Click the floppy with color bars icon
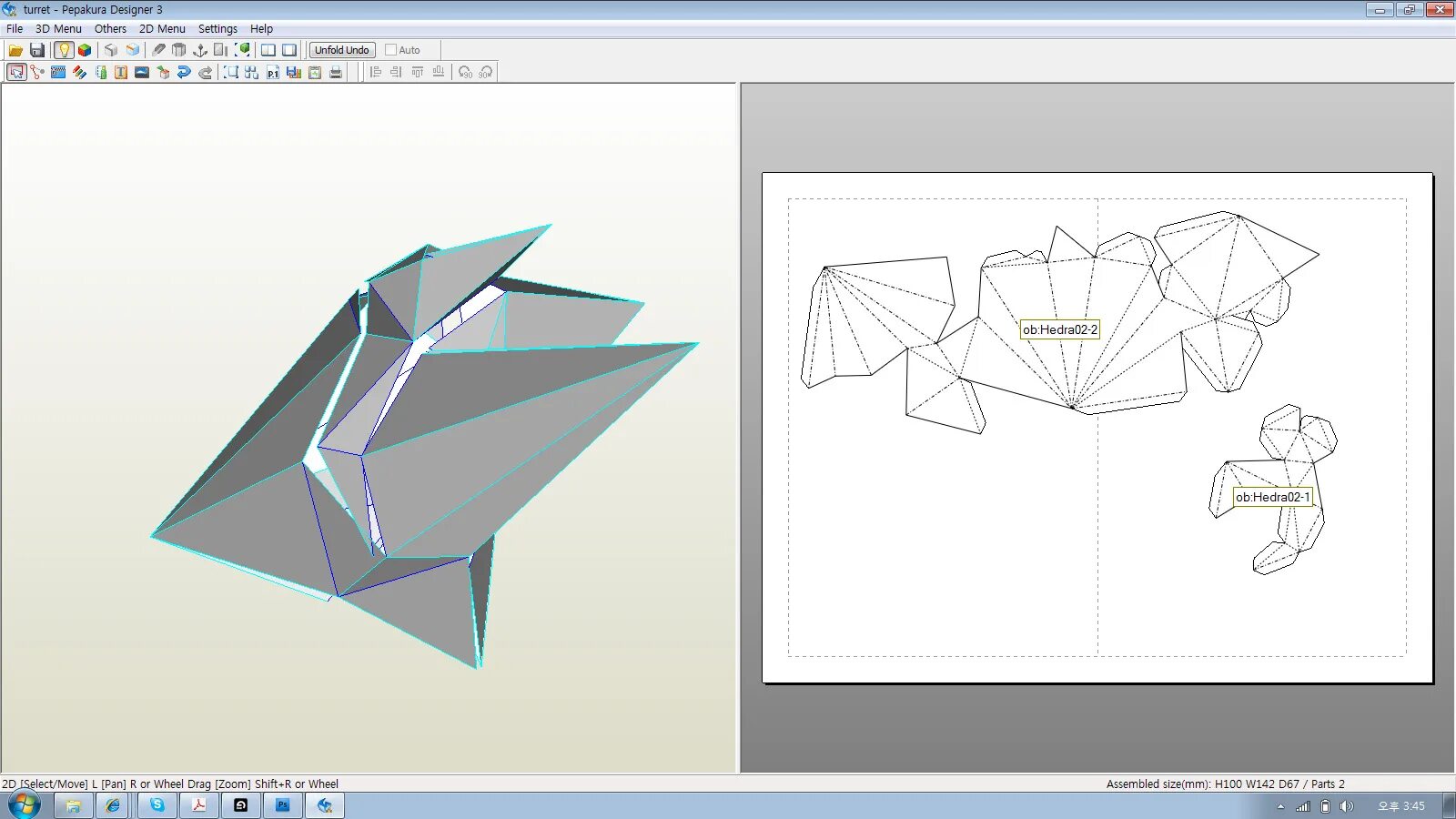1456x819 pixels. (294, 72)
